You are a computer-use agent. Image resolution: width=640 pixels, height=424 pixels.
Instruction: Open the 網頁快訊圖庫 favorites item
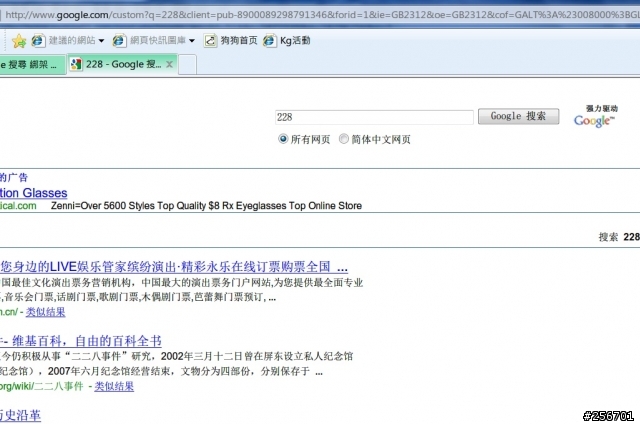pos(158,40)
